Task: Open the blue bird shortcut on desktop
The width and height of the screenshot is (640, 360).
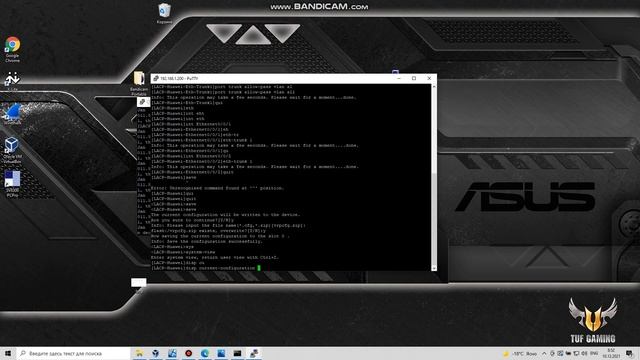Action: pos(13,113)
